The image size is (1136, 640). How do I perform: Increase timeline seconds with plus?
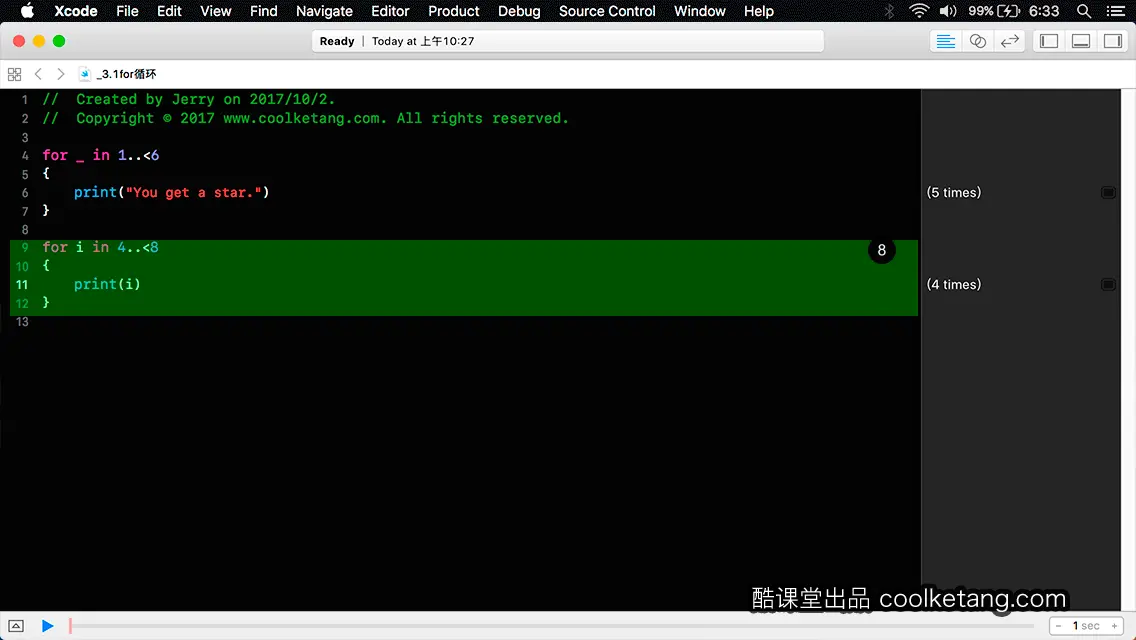1114,626
